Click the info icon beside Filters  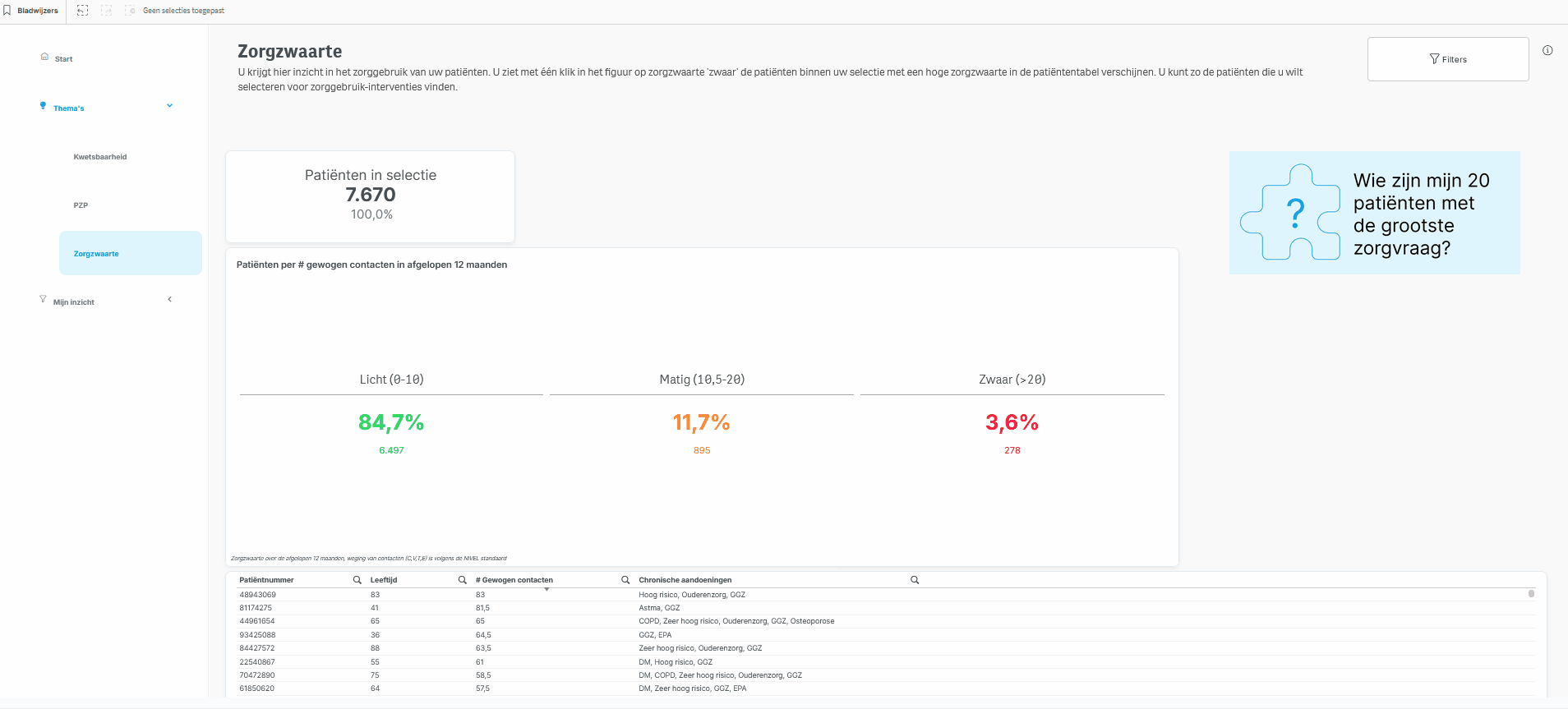(1547, 50)
